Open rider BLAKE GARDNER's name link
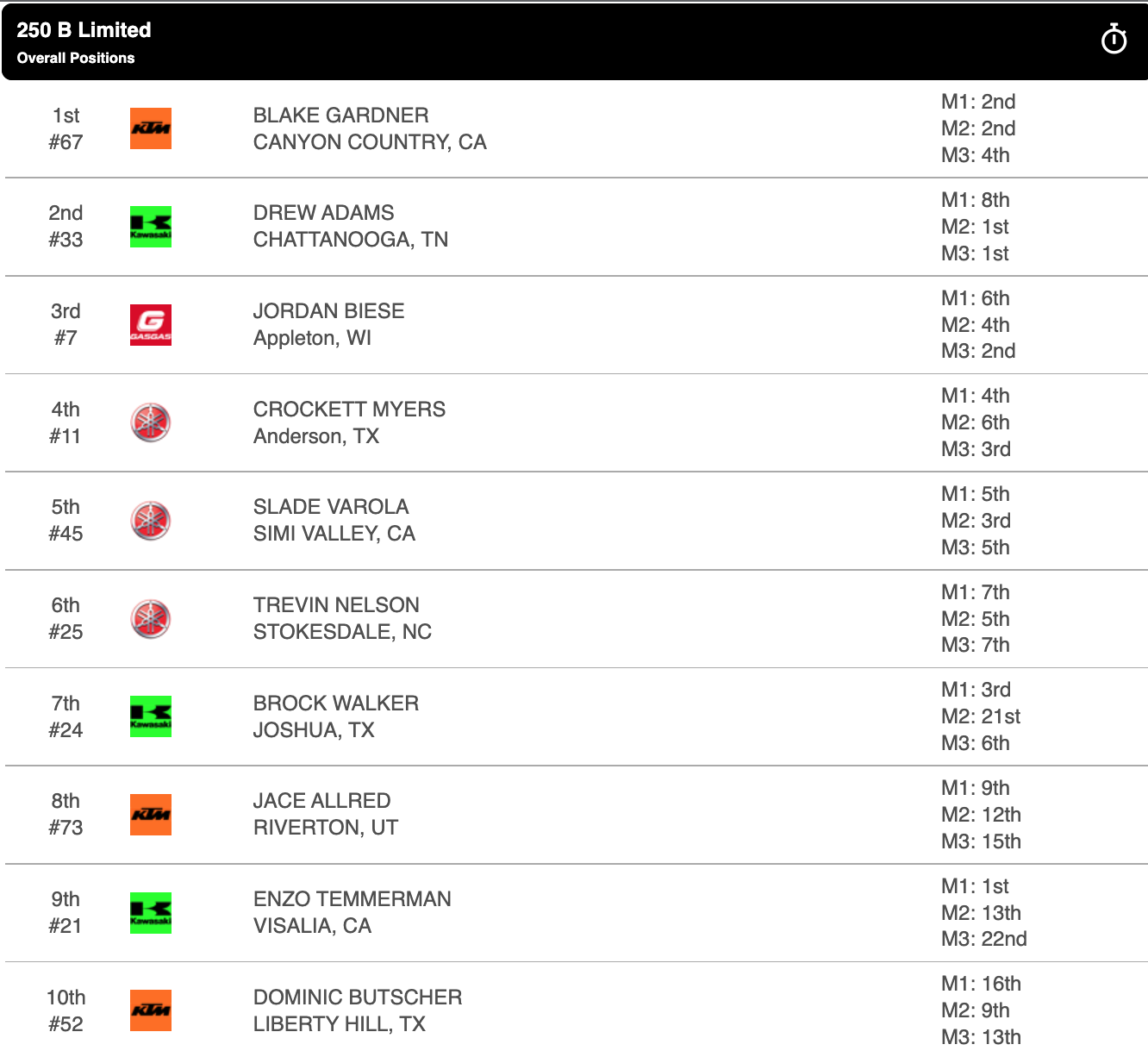Screen dimensions: 1148x1057 point(340,116)
